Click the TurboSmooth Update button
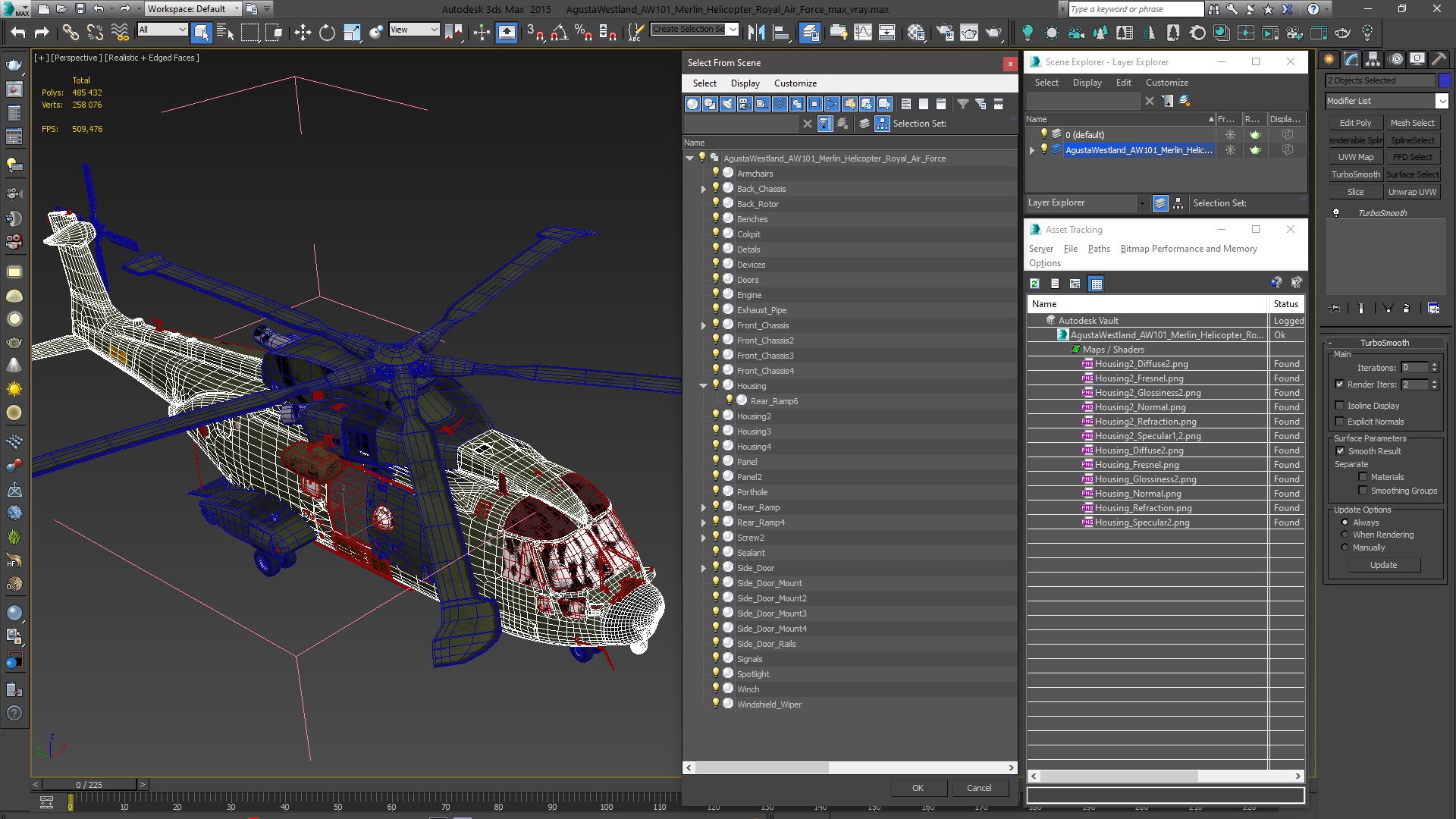This screenshot has width=1456, height=819. [1383, 565]
